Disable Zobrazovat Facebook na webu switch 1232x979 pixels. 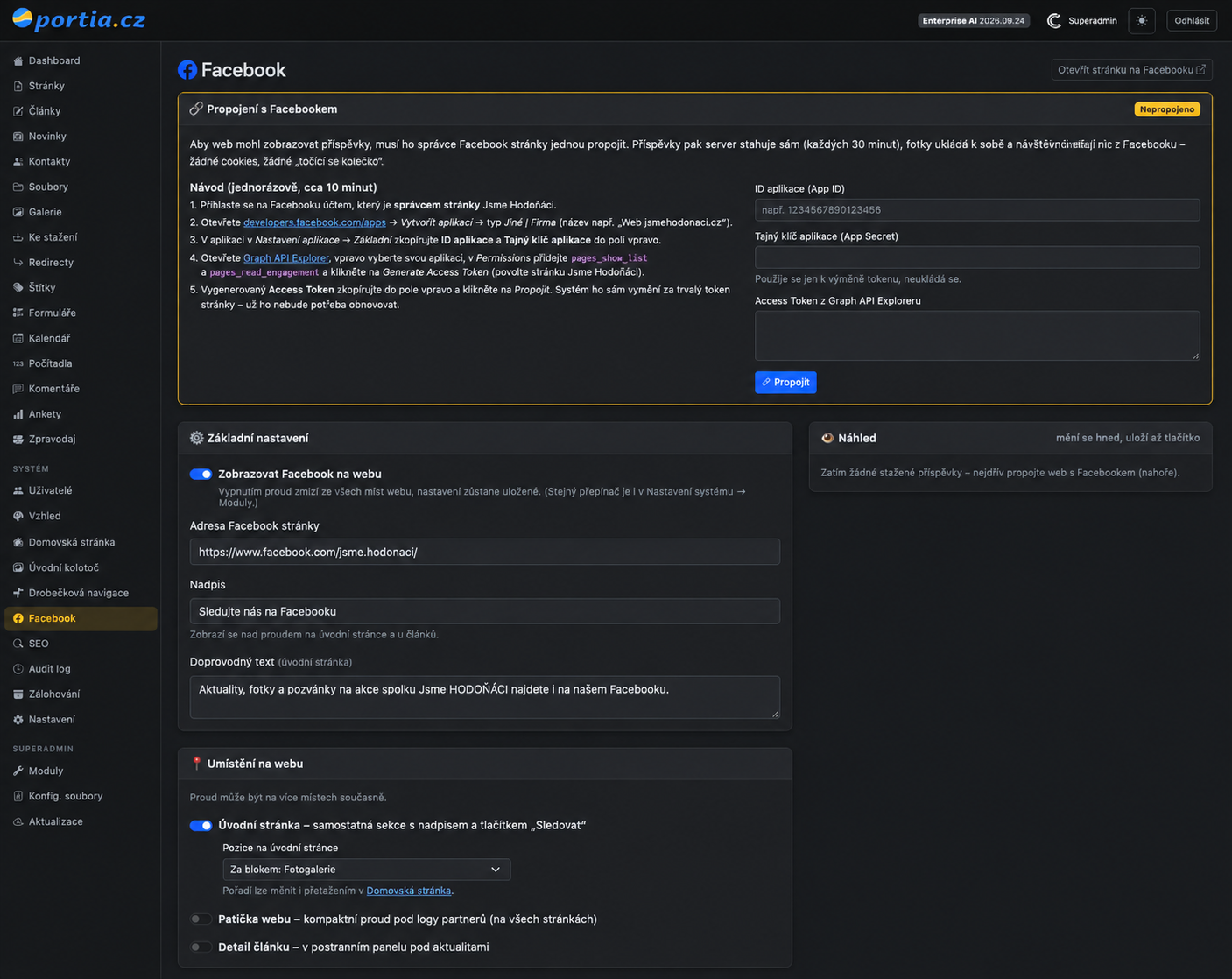pos(201,474)
